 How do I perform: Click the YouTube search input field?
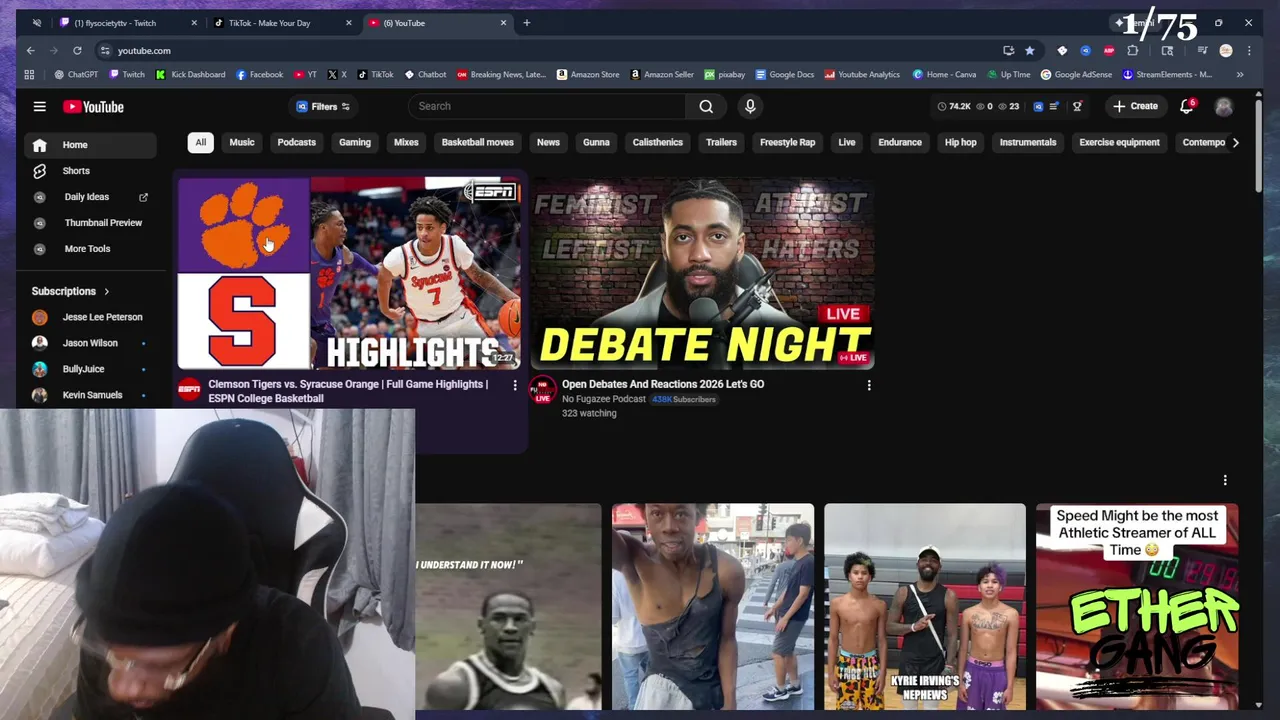547,106
